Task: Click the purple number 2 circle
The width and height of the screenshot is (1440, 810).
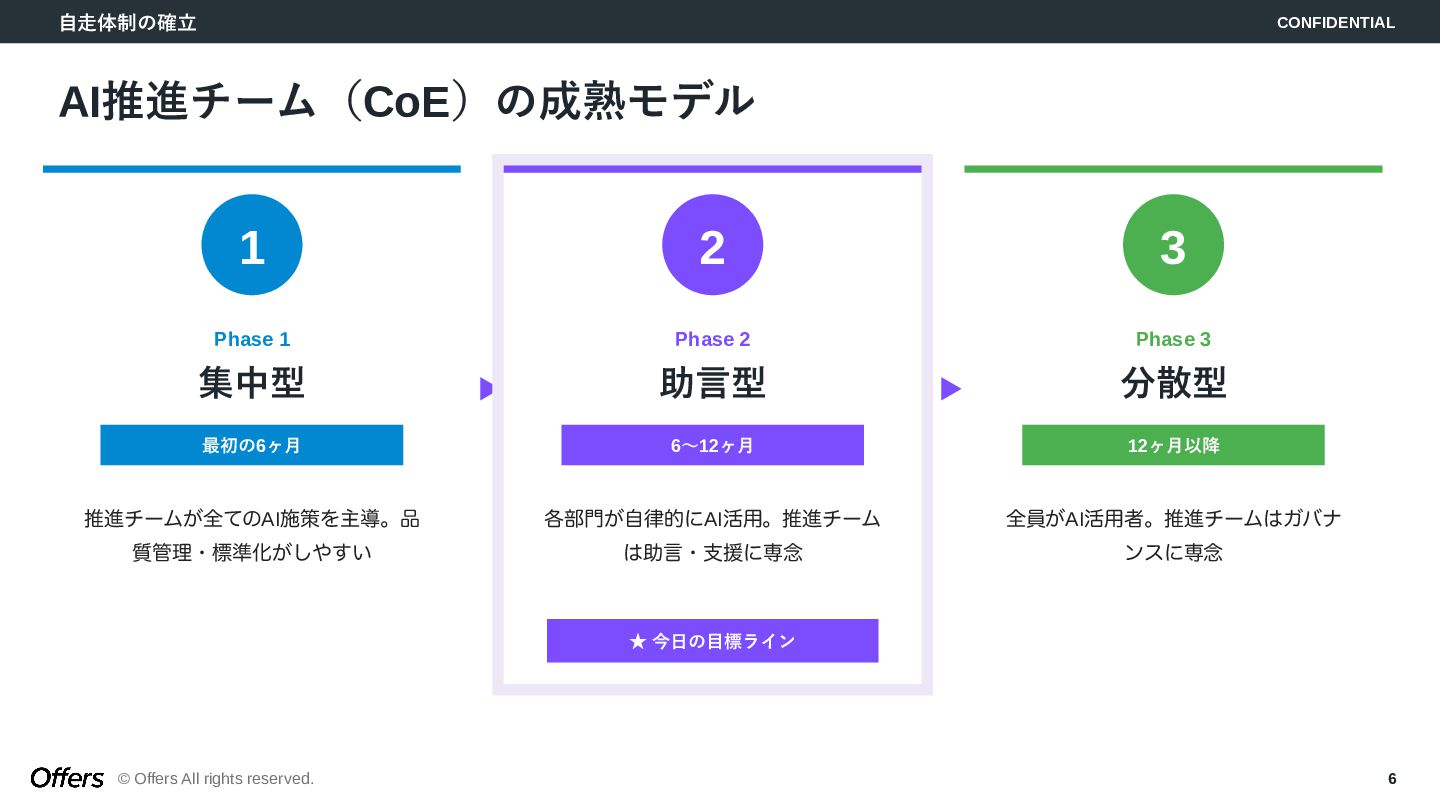Action: click(712, 245)
